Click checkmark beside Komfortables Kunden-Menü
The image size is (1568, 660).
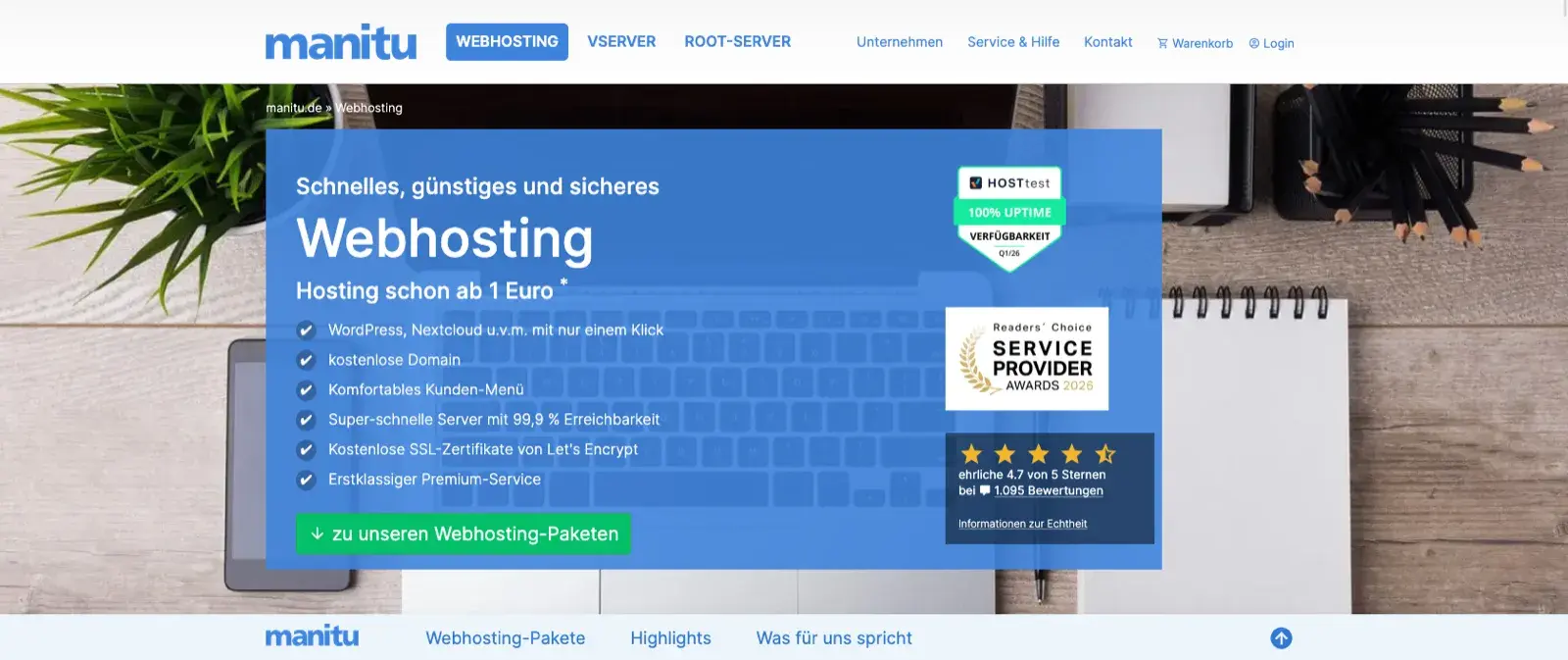point(306,390)
